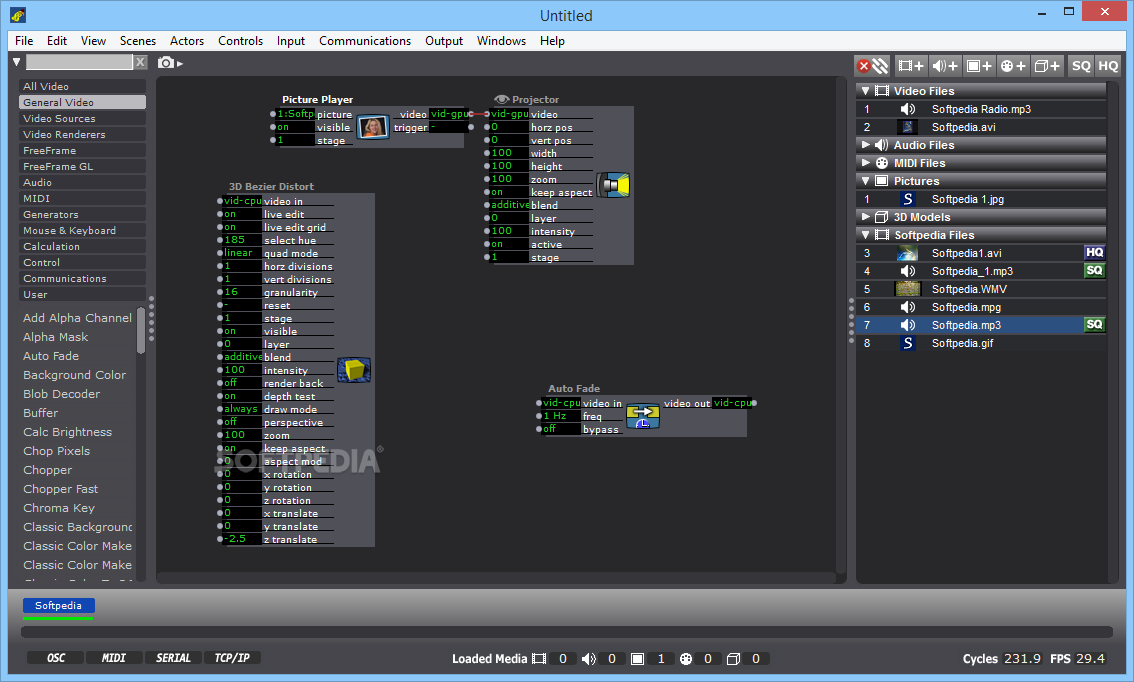
Task: Toggle Auto Fade bypass value
Action: [x=561, y=429]
